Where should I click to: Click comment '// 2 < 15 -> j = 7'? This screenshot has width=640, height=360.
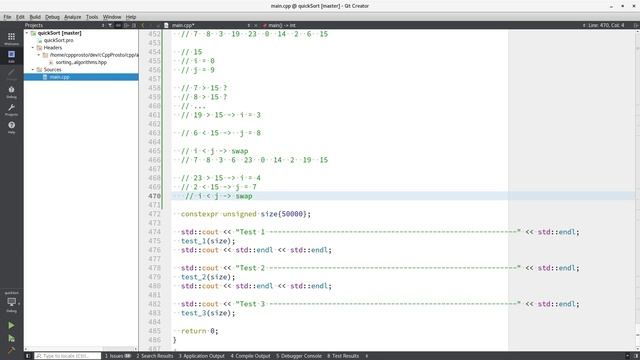(x=219, y=187)
